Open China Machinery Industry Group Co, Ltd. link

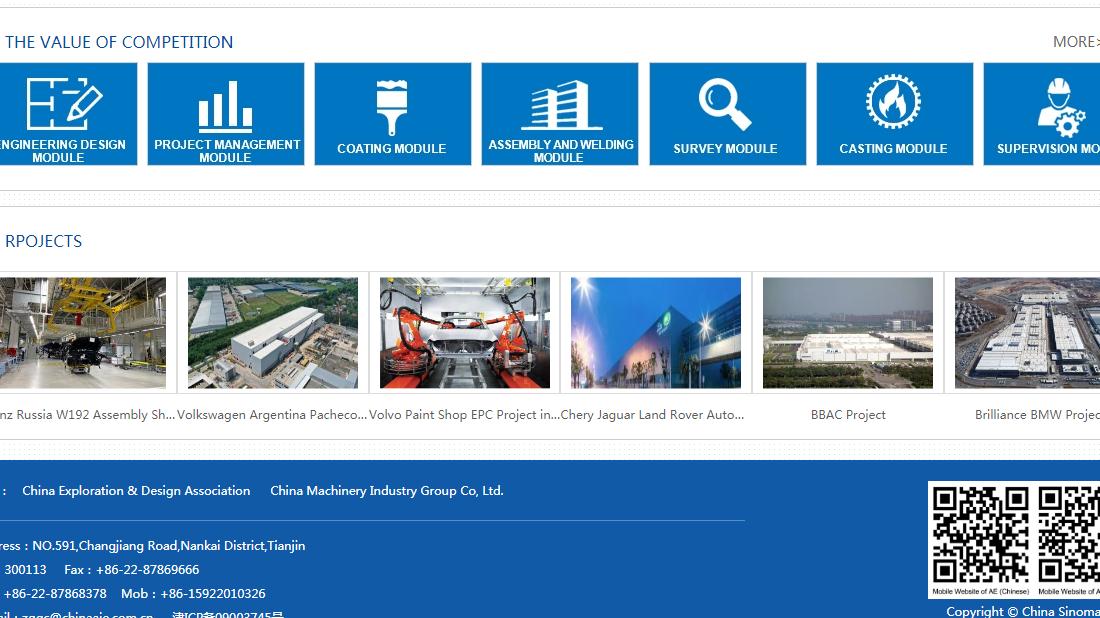(x=386, y=491)
